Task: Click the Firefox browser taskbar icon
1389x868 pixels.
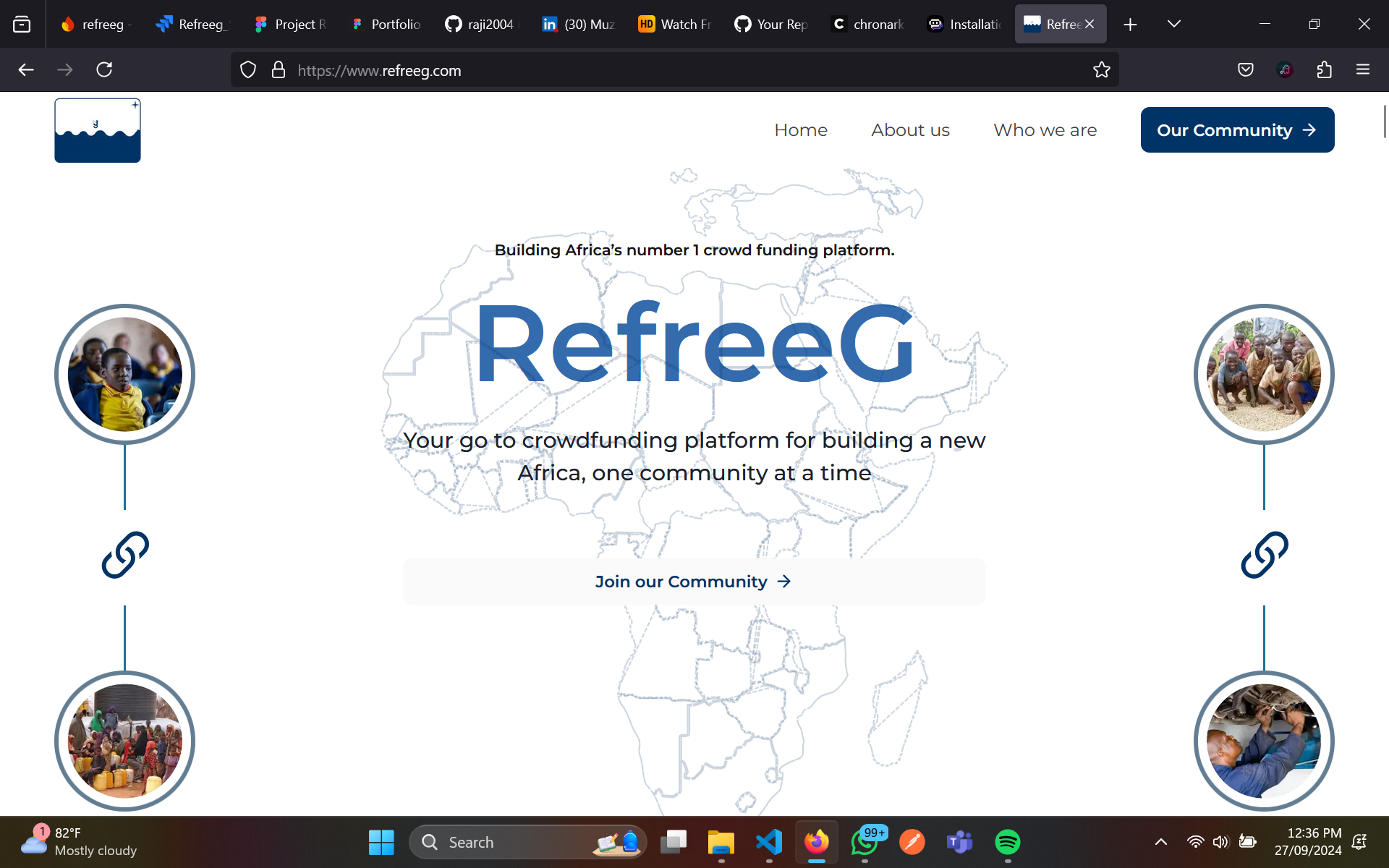Action: pos(816,842)
